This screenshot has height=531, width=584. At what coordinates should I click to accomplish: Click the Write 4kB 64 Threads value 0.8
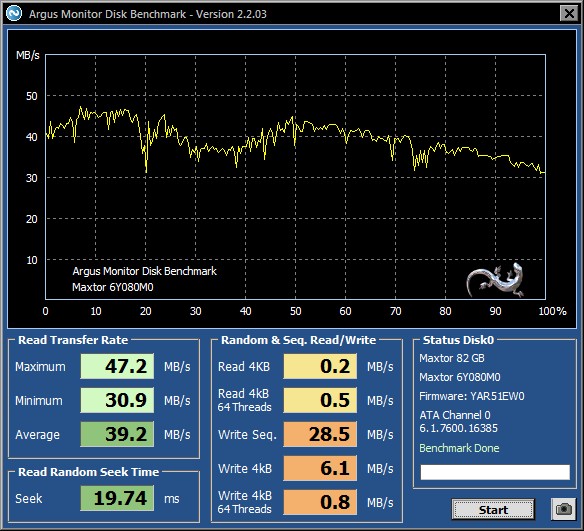[x=320, y=502]
